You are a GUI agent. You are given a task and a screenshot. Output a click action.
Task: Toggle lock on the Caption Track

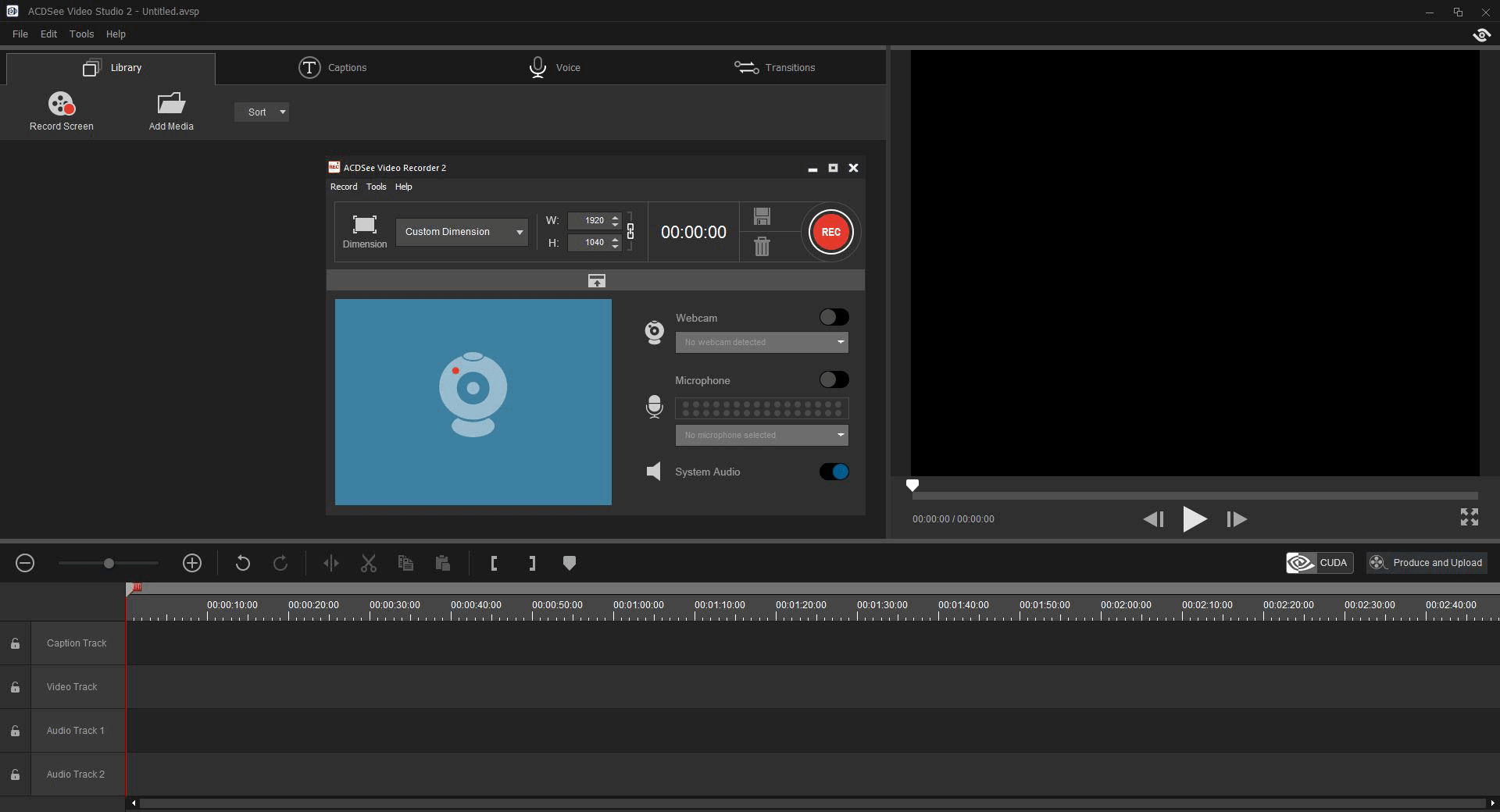[x=15, y=643]
